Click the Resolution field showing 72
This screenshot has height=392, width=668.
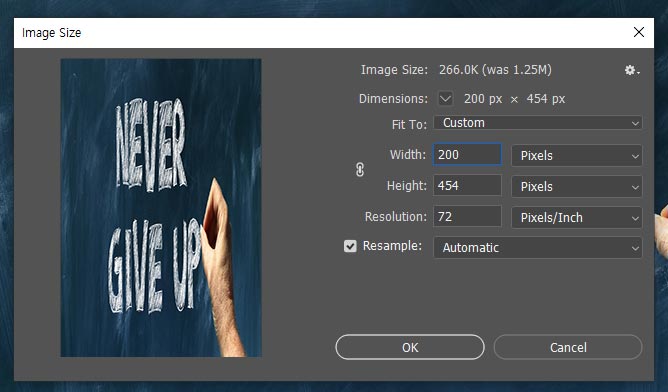[x=467, y=216]
